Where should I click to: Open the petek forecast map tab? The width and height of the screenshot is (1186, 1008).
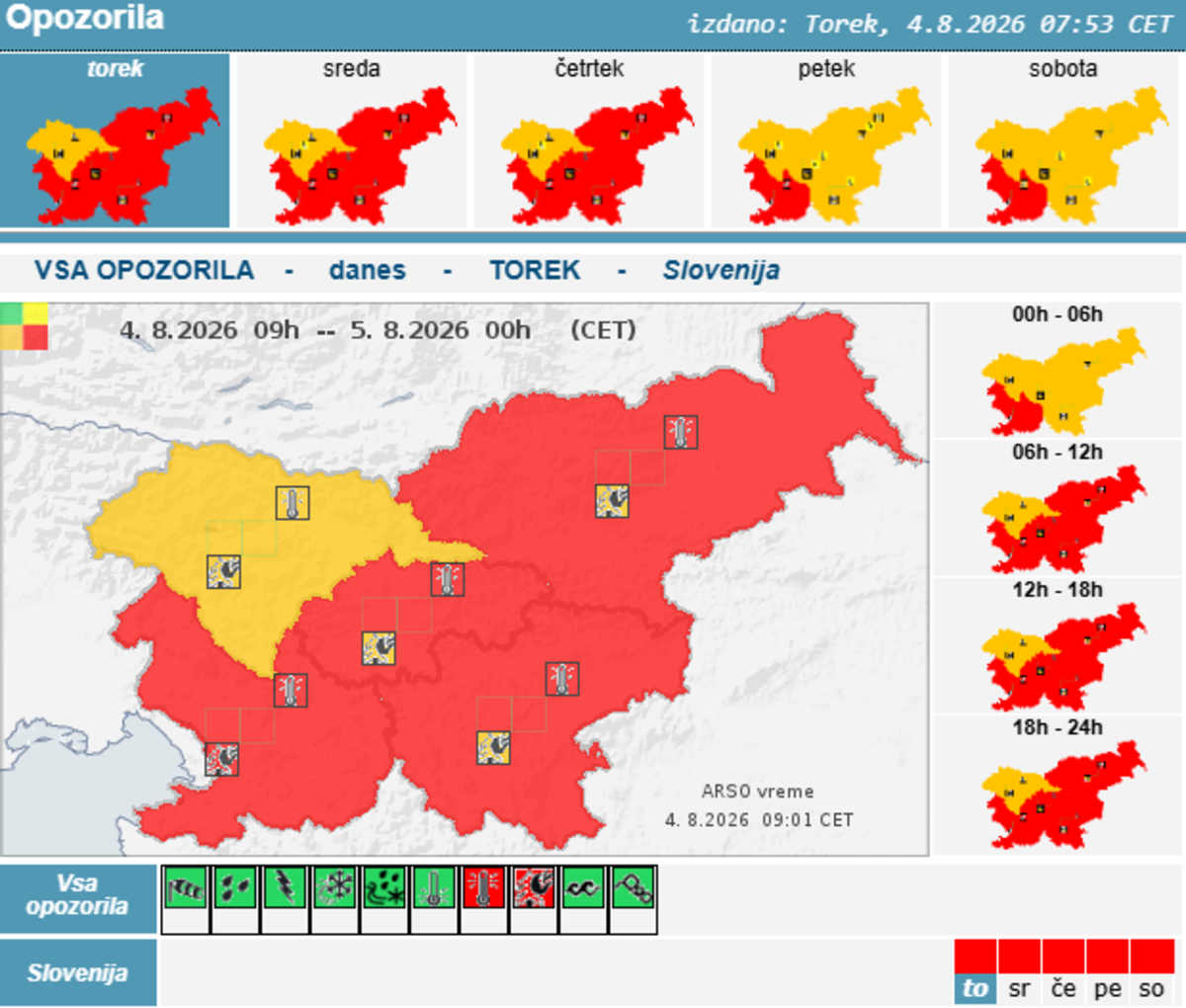click(826, 140)
